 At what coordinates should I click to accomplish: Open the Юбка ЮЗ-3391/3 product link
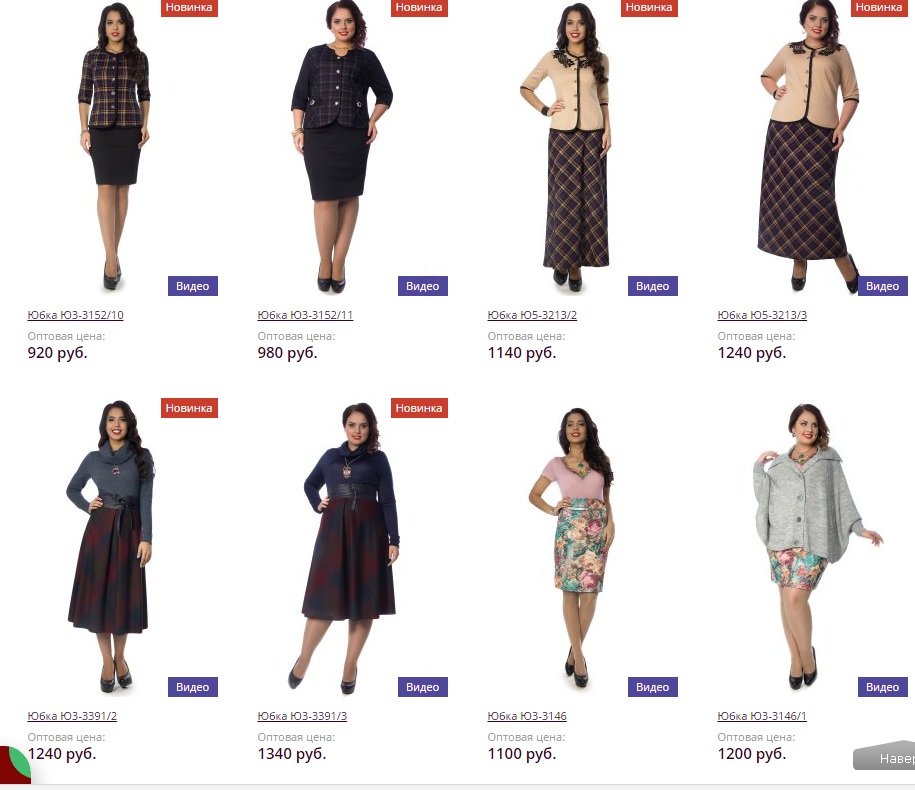pyautogui.click(x=302, y=716)
